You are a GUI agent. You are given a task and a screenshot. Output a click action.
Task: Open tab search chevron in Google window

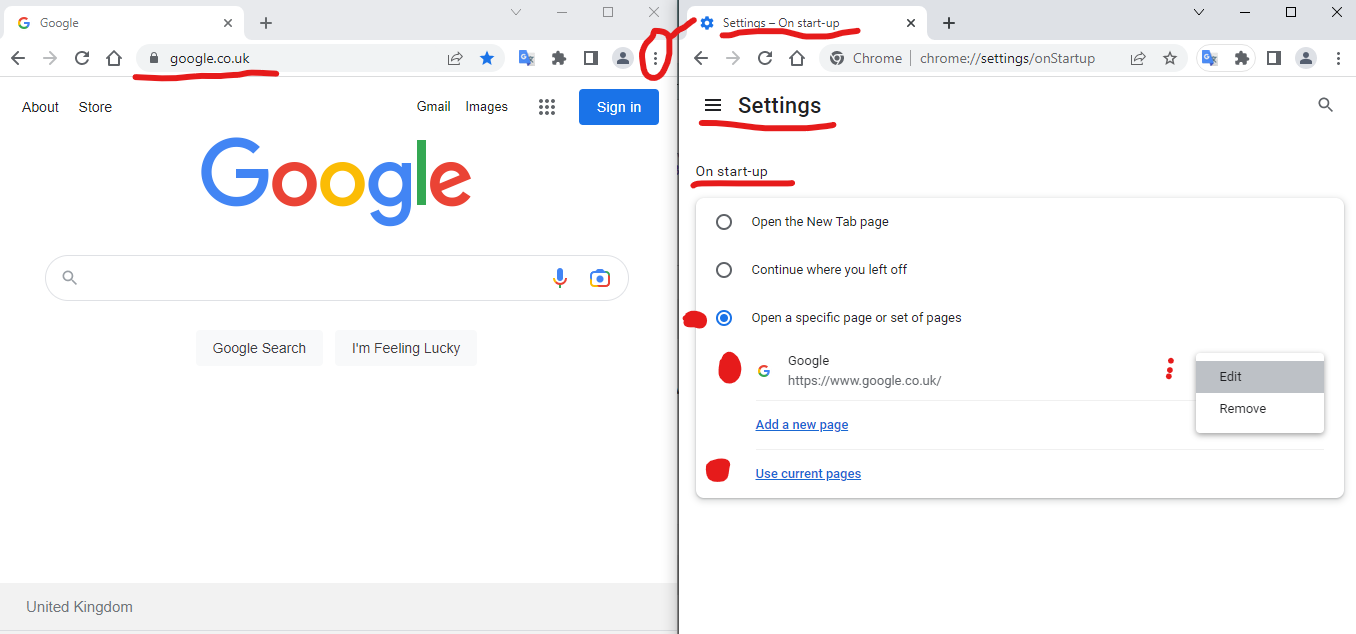pos(516,12)
